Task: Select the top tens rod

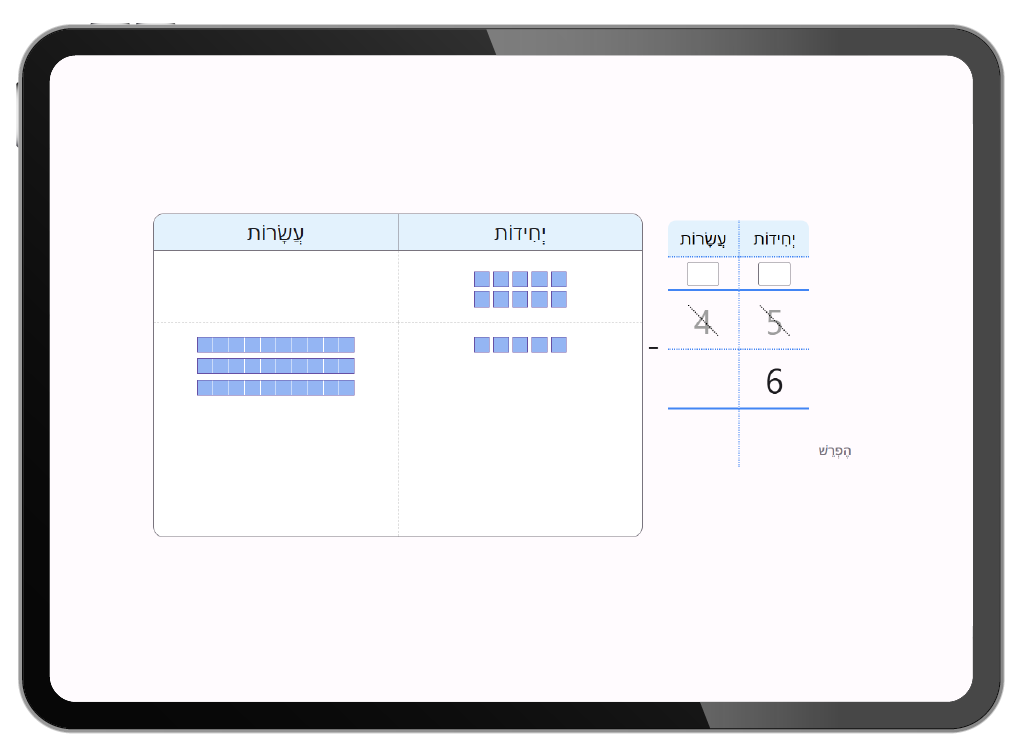Action: (x=276, y=345)
